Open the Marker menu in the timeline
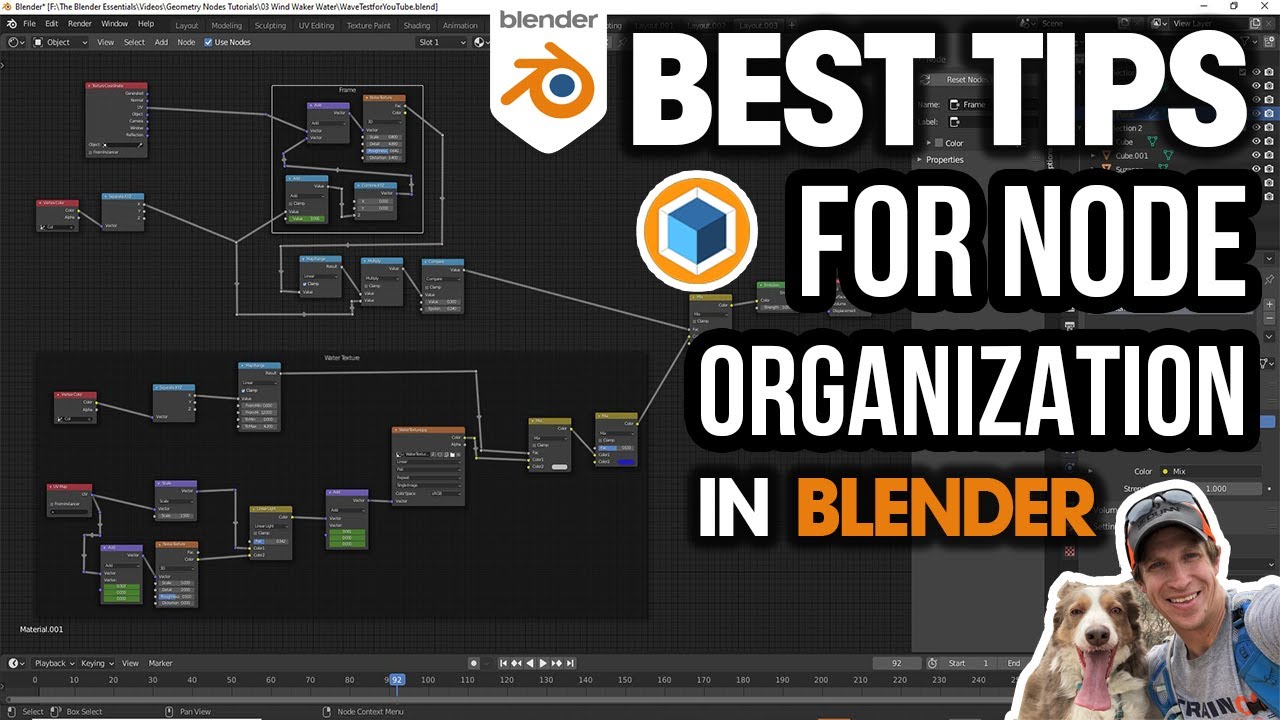Viewport: 1280px width, 720px height. (x=160, y=663)
